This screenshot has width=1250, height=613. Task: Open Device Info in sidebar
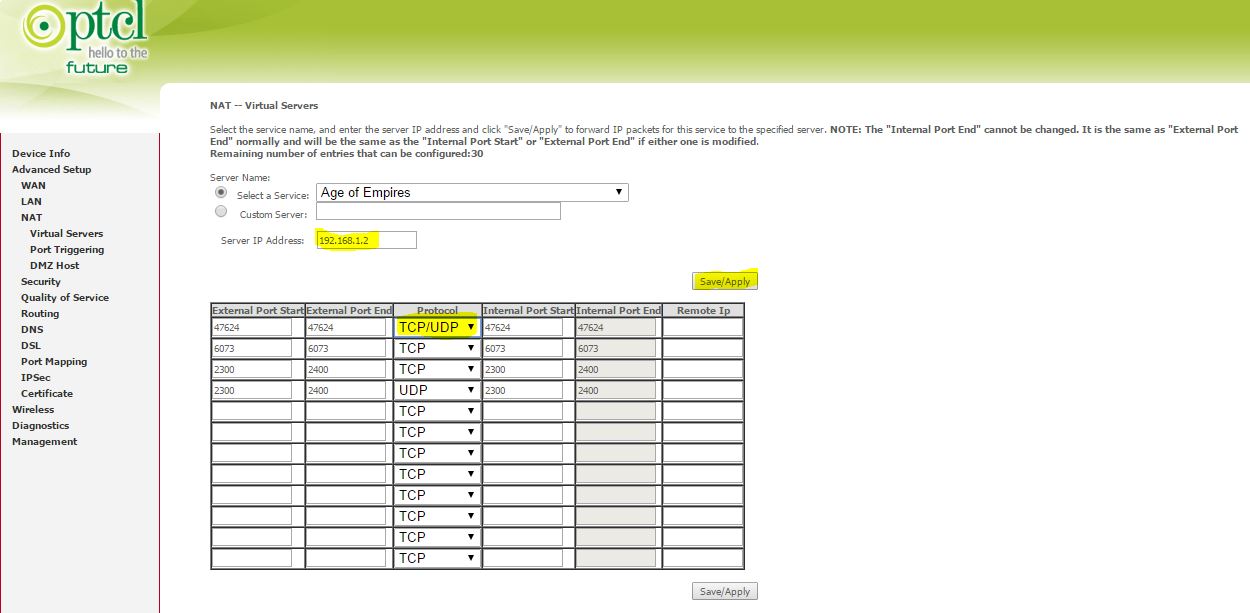[41, 154]
